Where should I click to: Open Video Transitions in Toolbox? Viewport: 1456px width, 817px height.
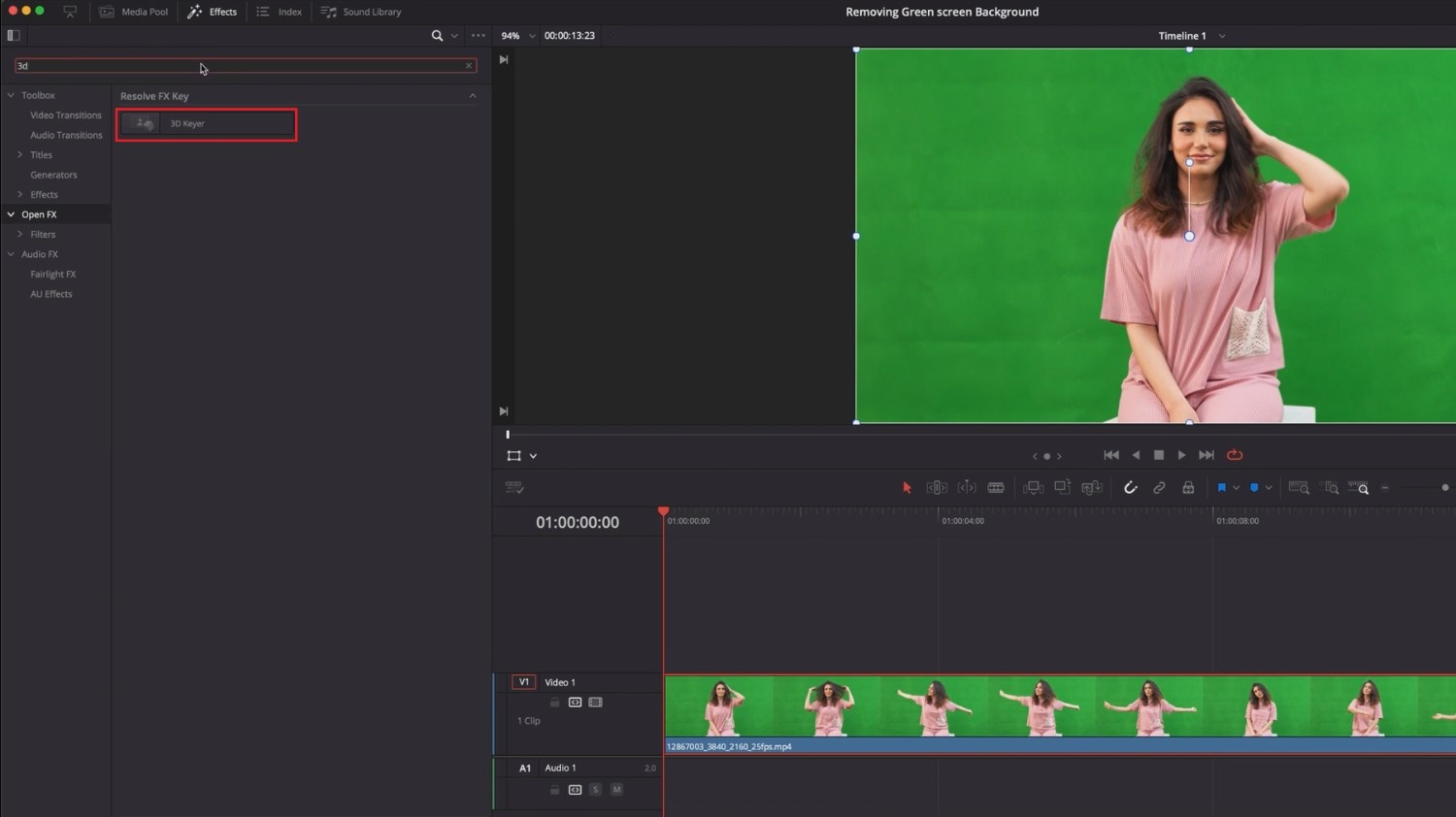(x=65, y=115)
